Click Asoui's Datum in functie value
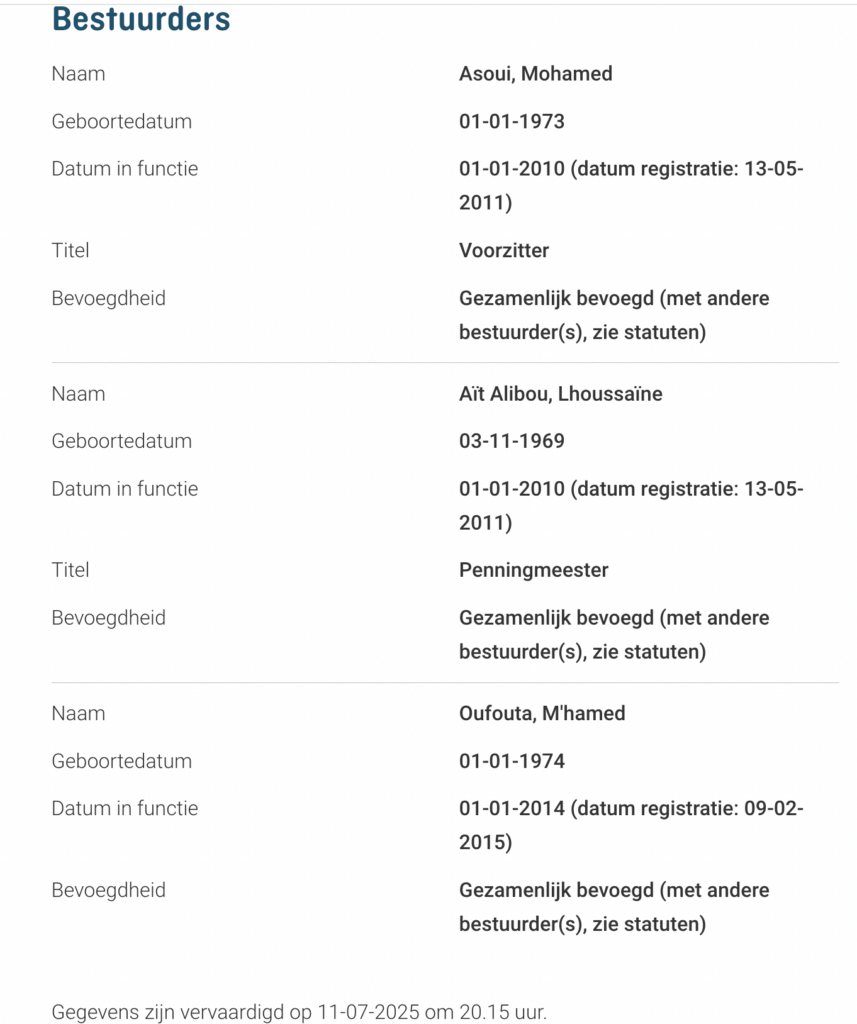The image size is (857, 1024). [631, 185]
